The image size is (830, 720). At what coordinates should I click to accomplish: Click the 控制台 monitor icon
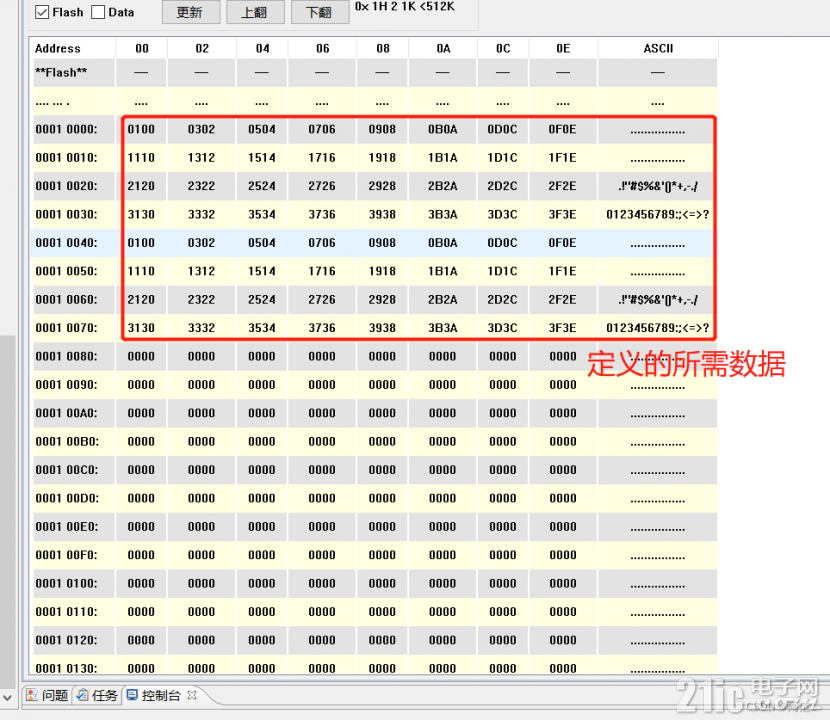pyautogui.click(x=132, y=695)
